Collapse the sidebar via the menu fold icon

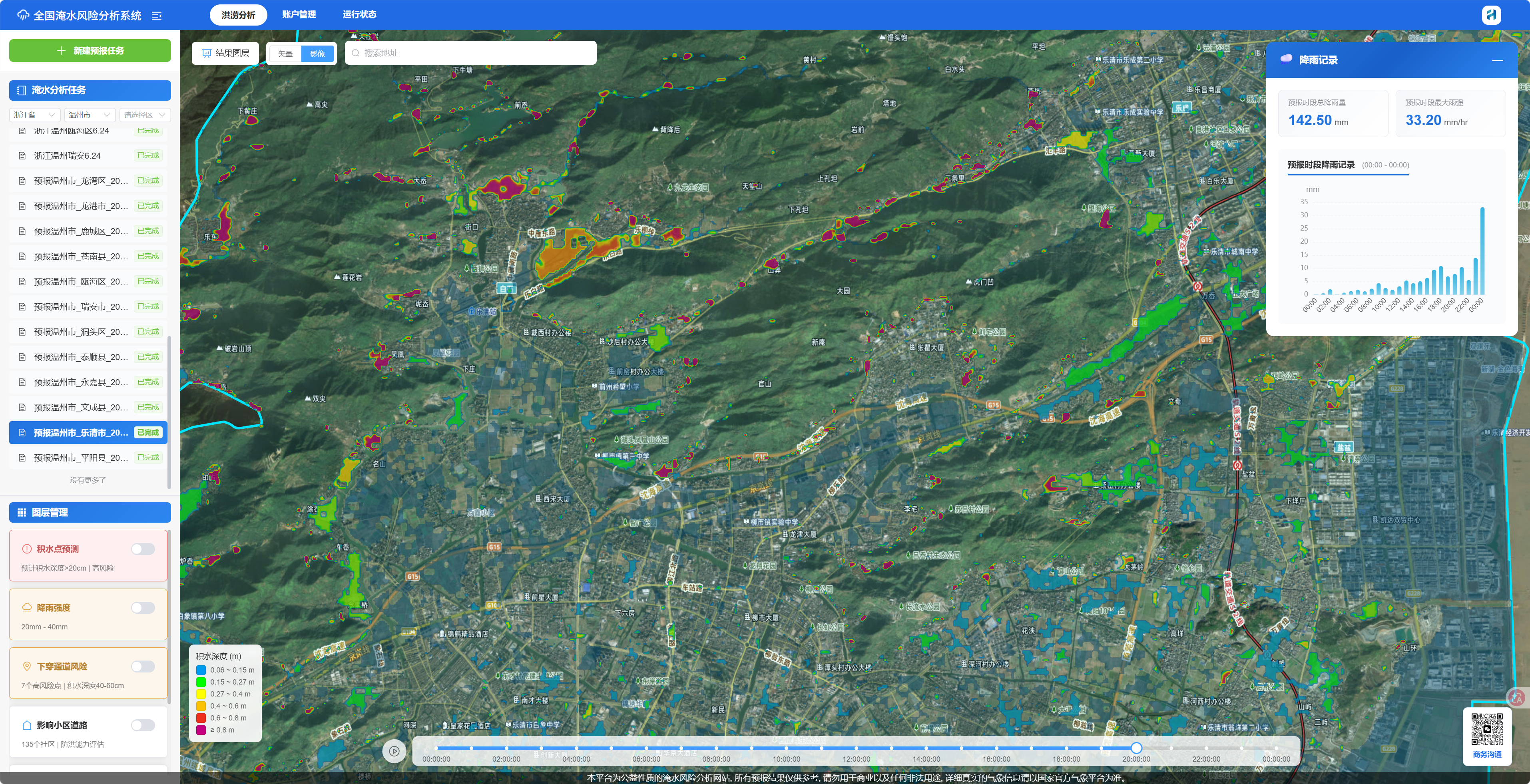coord(157,16)
